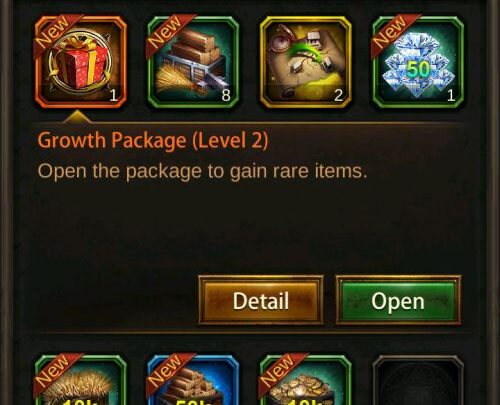Click the New ribbon on the gift box
Image resolution: width=500 pixels, height=405 pixels.
pos(55,33)
